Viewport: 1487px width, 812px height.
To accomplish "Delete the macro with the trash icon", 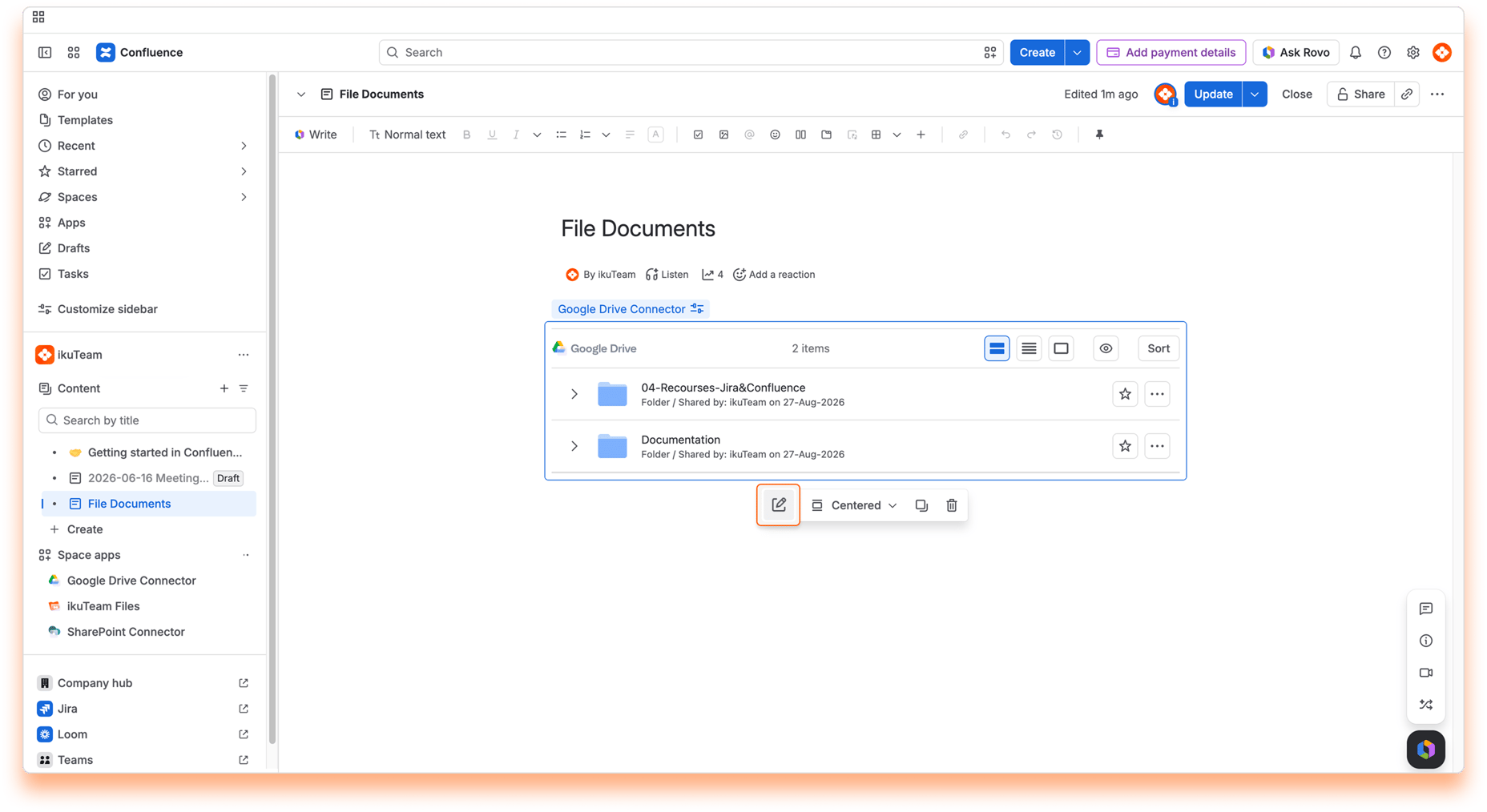I will click(951, 505).
